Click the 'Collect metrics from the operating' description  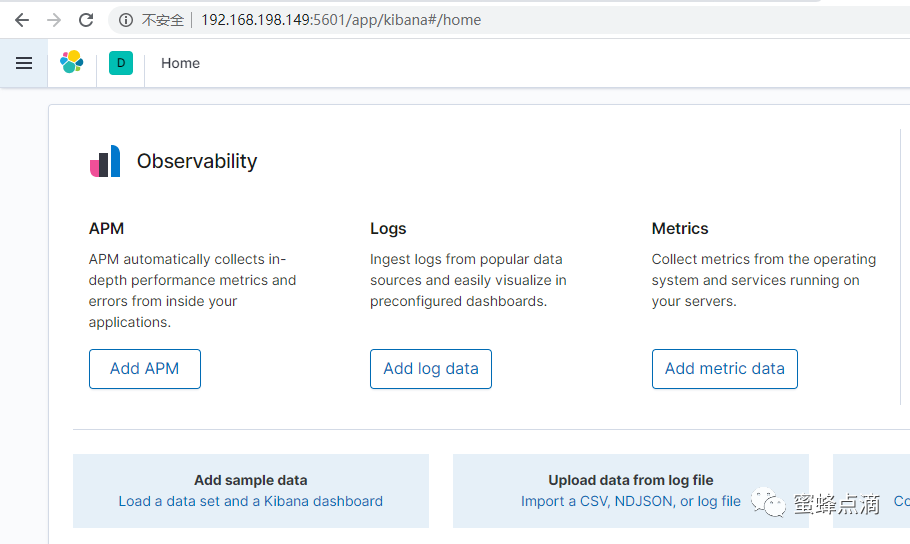coord(764,280)
